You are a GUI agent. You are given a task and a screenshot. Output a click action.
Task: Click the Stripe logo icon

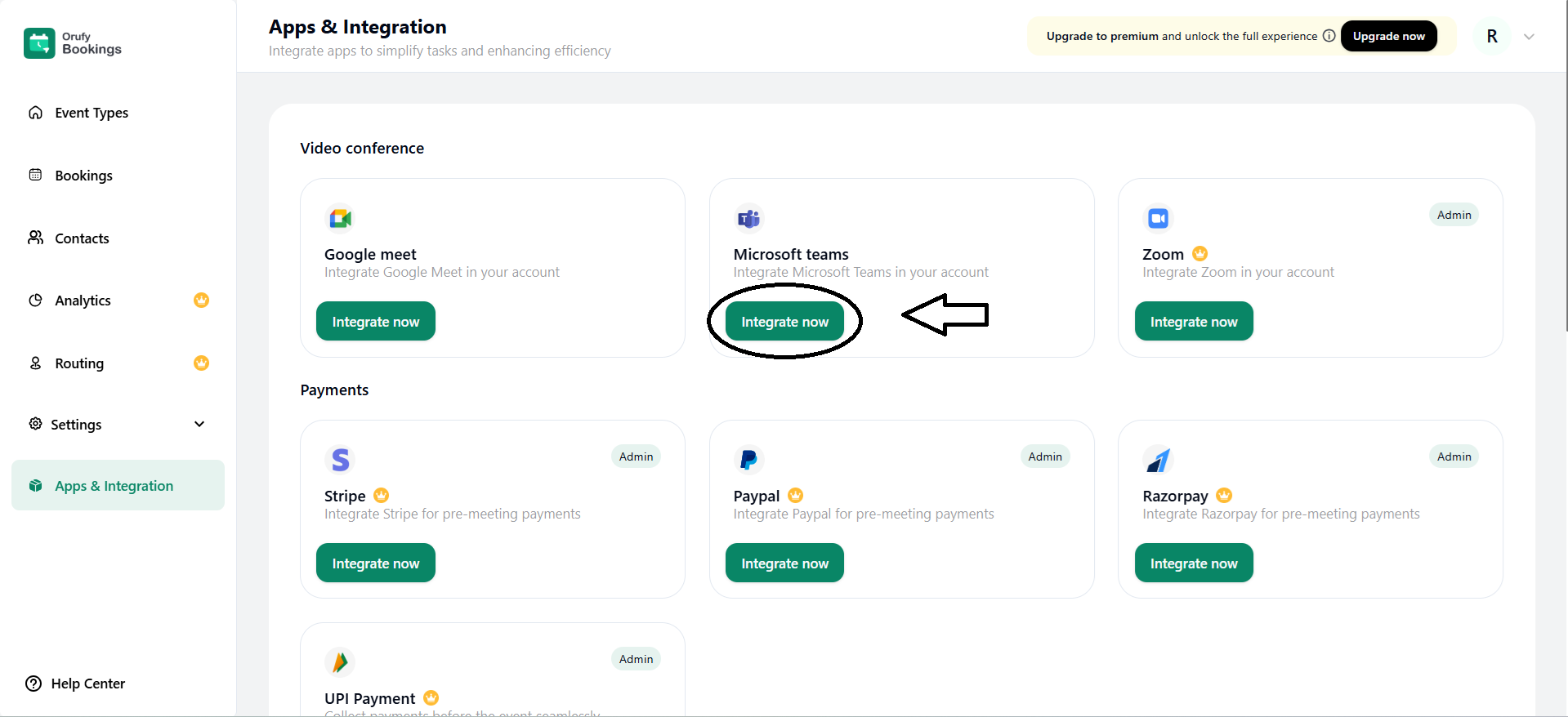tap(340, 460)
